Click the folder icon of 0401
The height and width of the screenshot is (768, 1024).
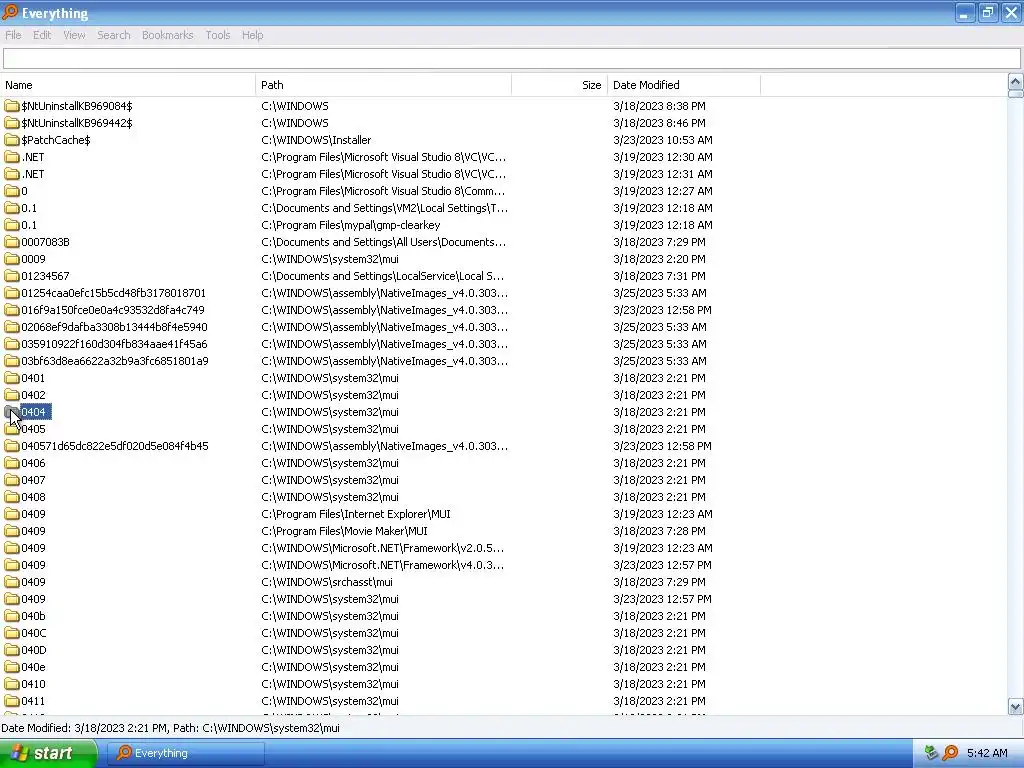pyautogui.click(x=12, y=377)
